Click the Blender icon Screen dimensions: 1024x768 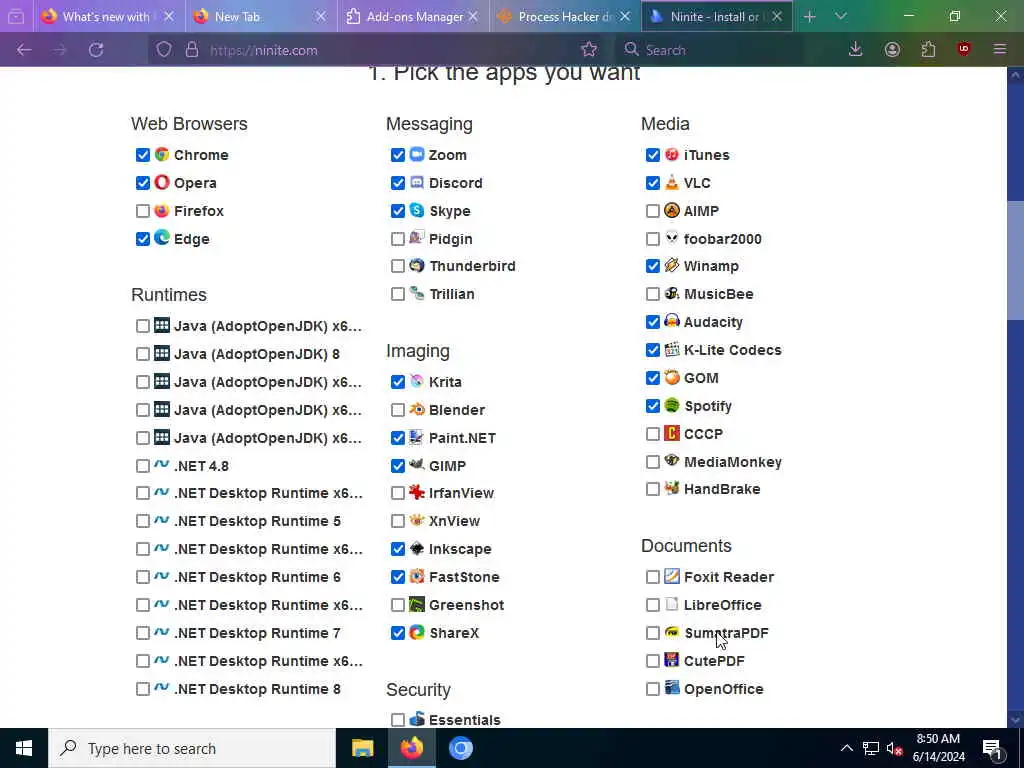[417, 409]
